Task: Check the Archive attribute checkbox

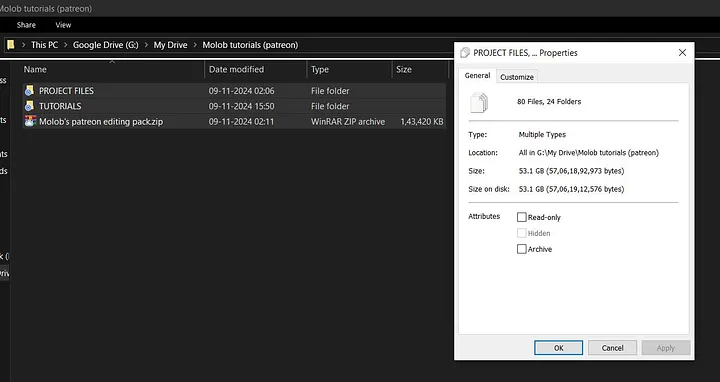Action: pos(522,249)
